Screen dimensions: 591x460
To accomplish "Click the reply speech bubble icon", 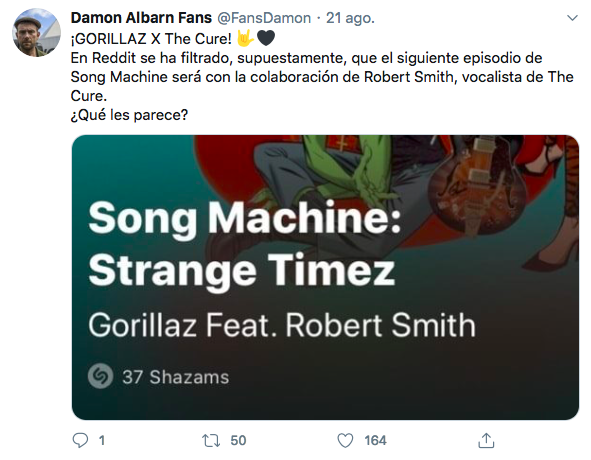I will tap(80, 440).
